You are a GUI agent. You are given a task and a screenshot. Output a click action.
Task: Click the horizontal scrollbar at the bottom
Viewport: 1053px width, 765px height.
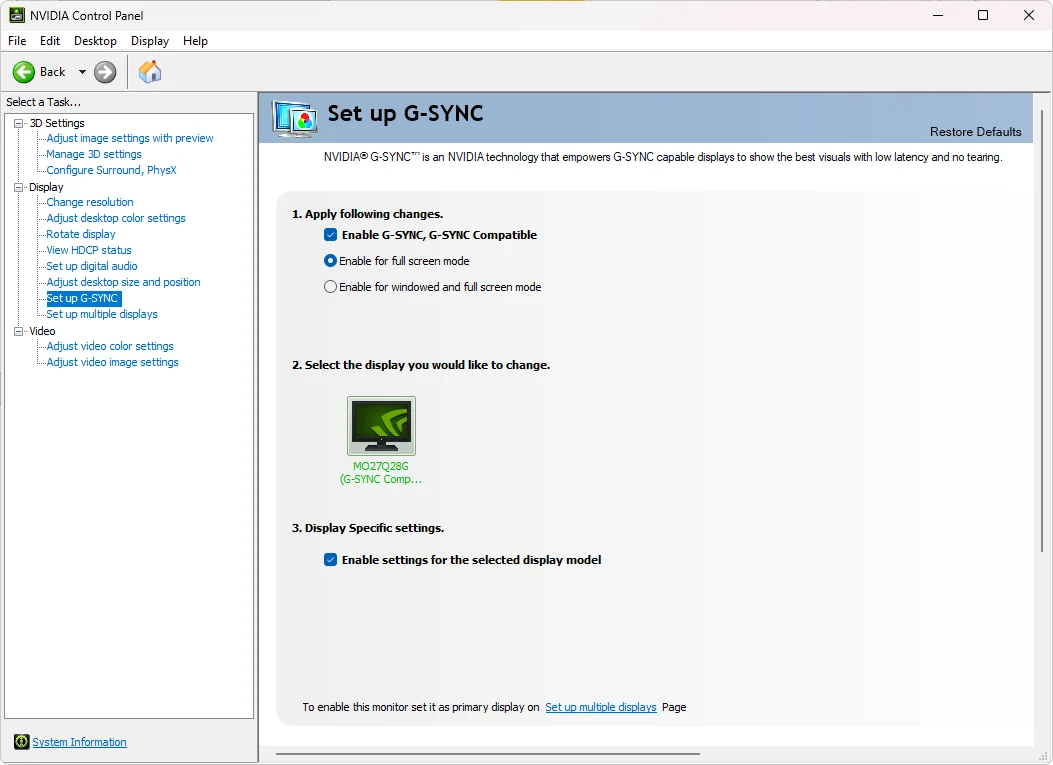pos(488,754)
